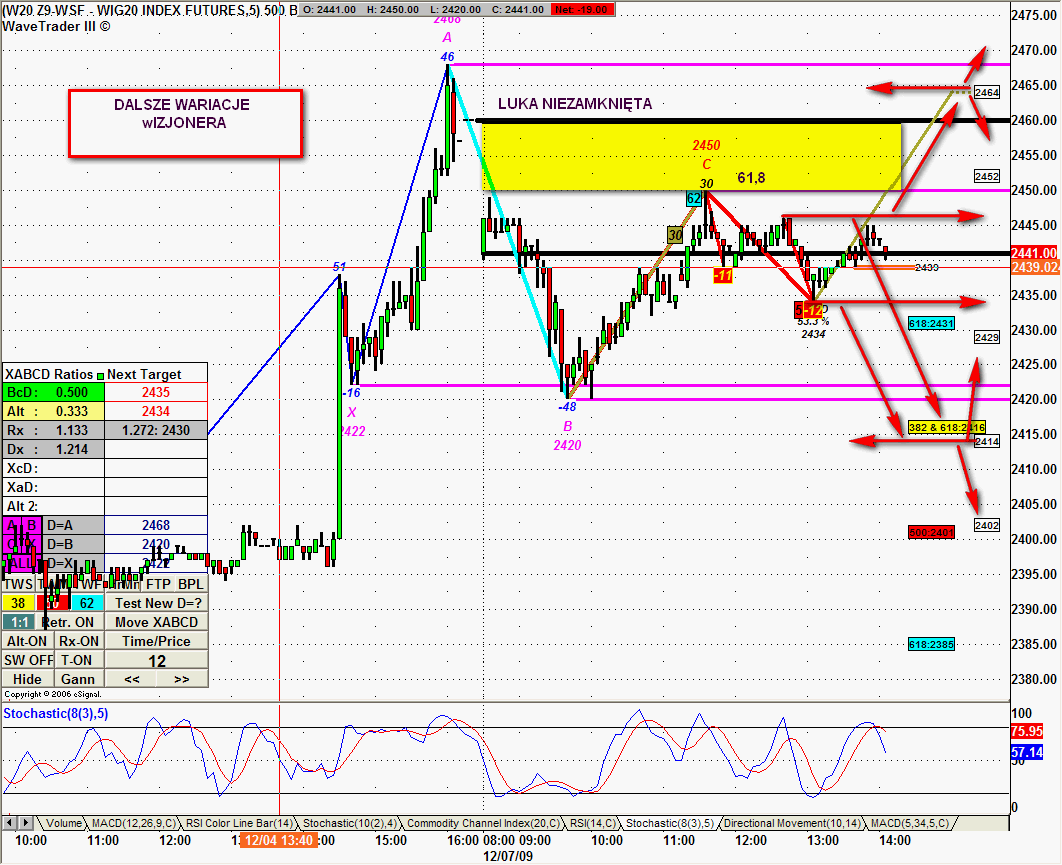Click the orange 12/04 13:40 time marker
1062x865 pixels.
279,841
